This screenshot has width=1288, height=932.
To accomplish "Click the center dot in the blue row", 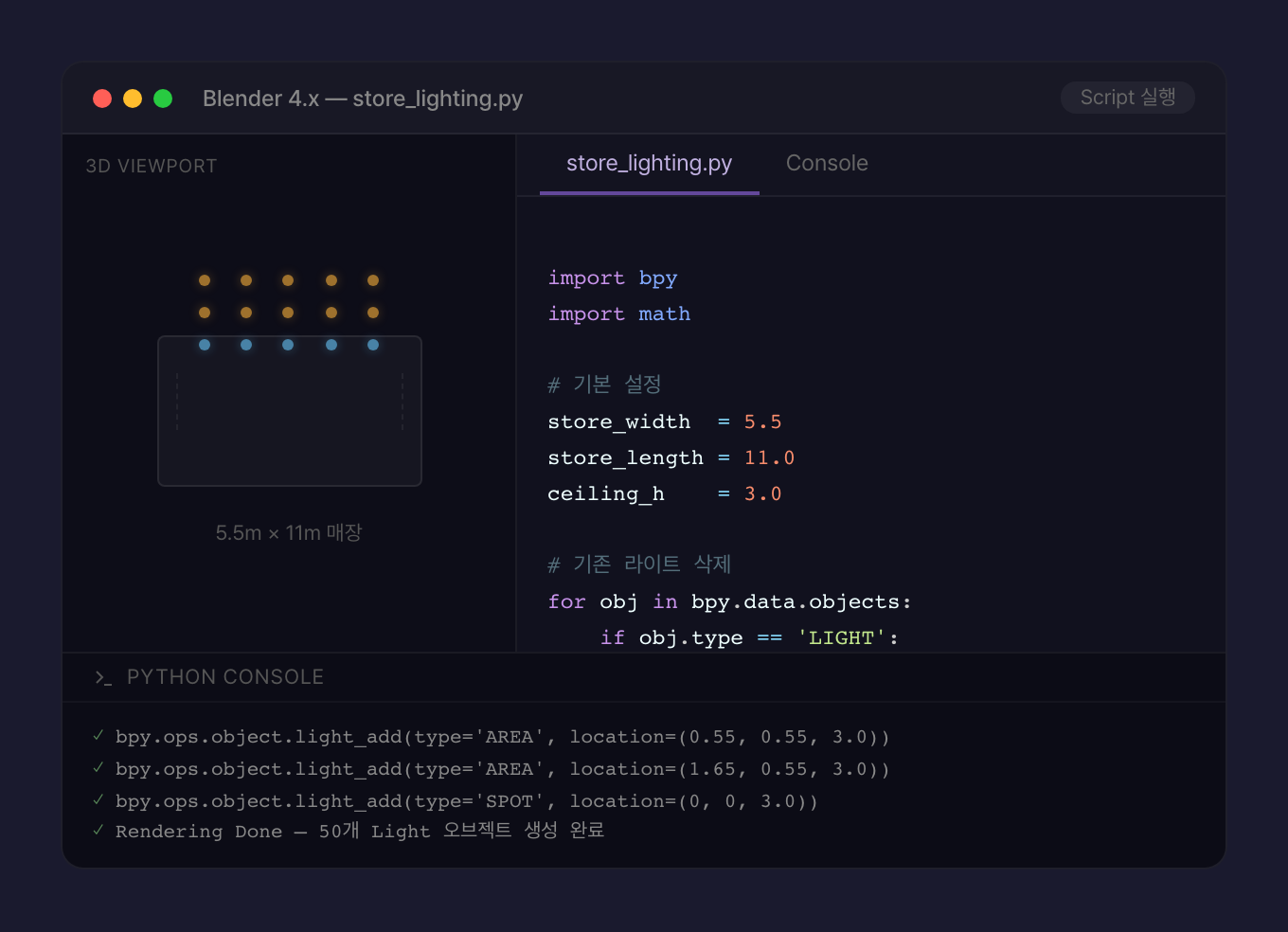I will 288,345.
